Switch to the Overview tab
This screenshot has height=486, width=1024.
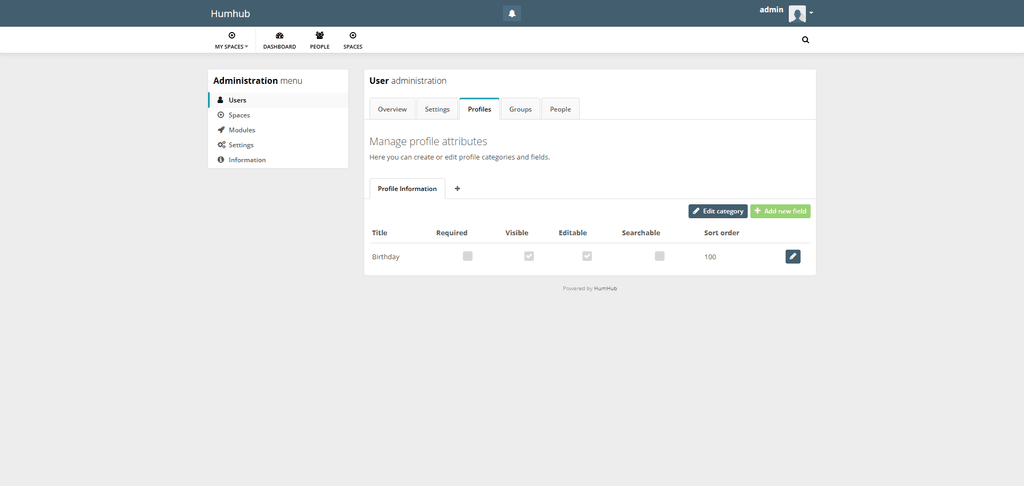[392, 109]
